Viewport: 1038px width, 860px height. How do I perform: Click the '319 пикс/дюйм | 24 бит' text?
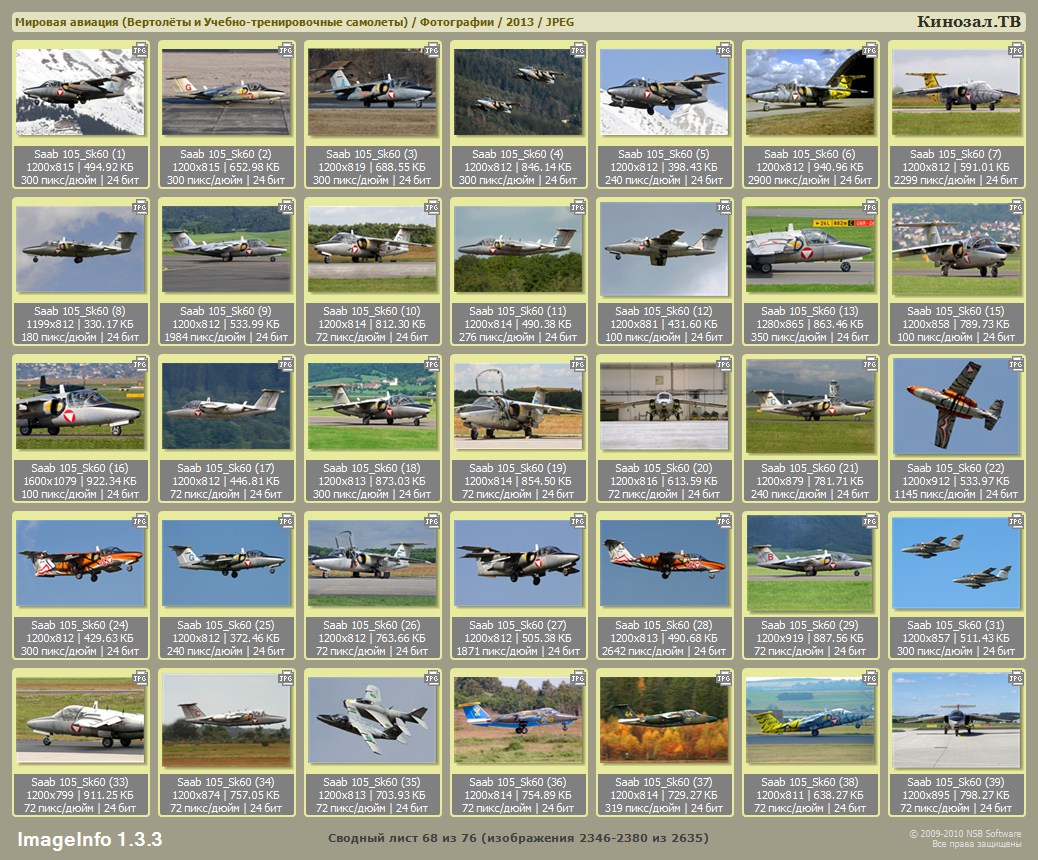[664, 808]
